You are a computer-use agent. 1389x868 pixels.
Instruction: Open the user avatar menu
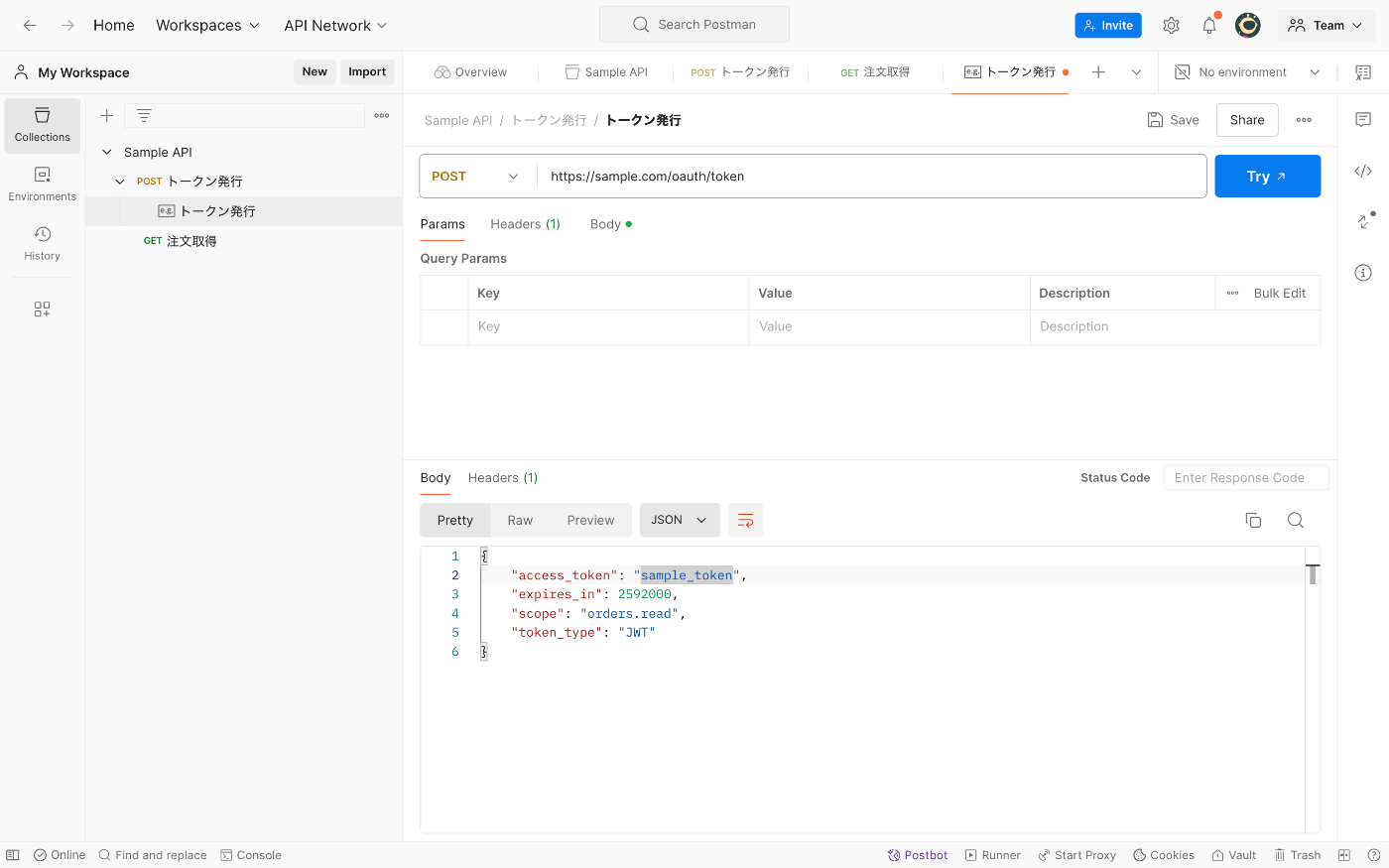1247,25
